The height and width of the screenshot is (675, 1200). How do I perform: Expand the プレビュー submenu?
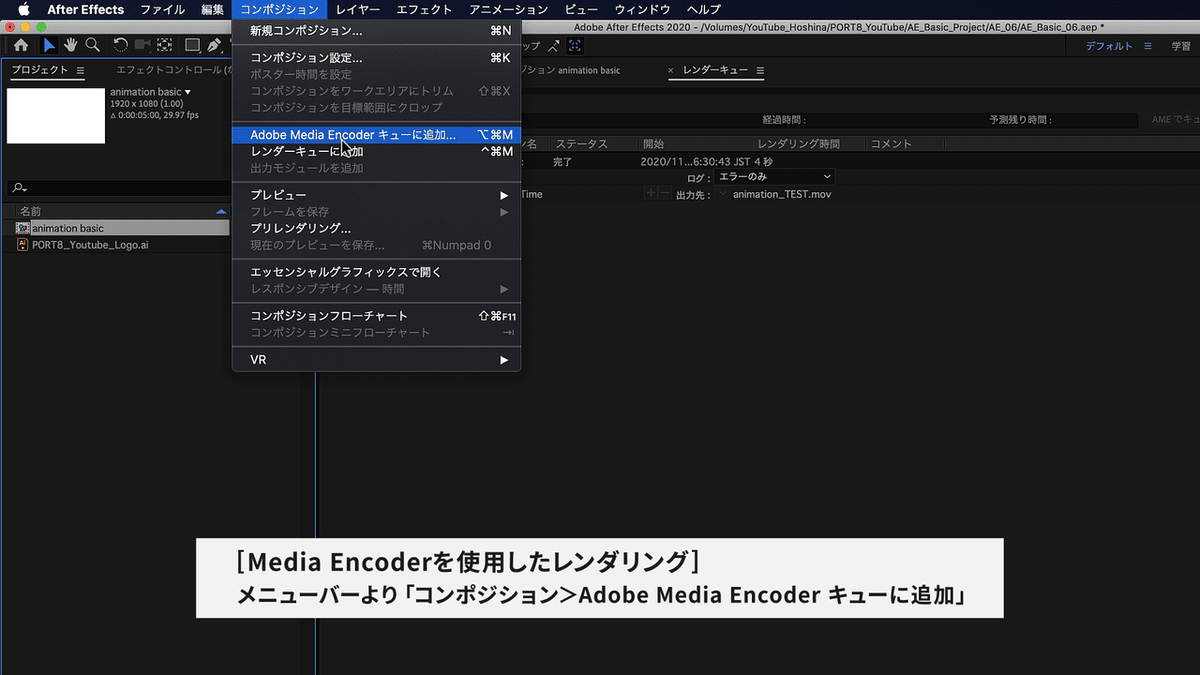pos(505,195)
